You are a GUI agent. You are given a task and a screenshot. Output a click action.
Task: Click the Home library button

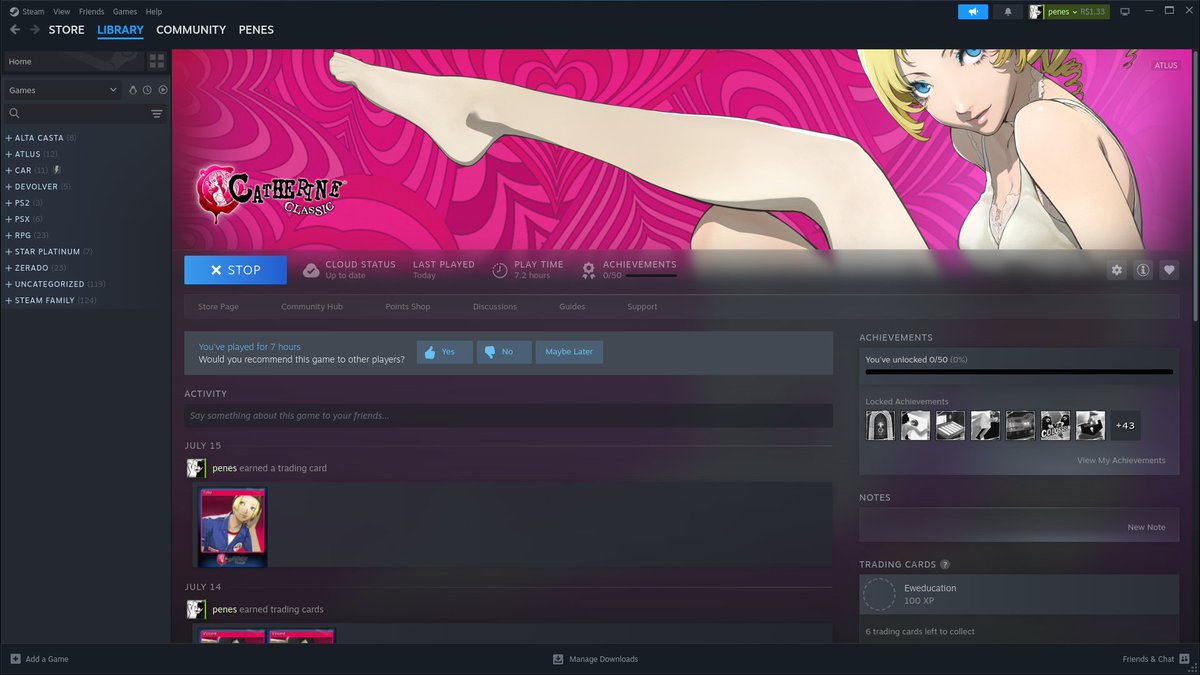coord(73,62)
